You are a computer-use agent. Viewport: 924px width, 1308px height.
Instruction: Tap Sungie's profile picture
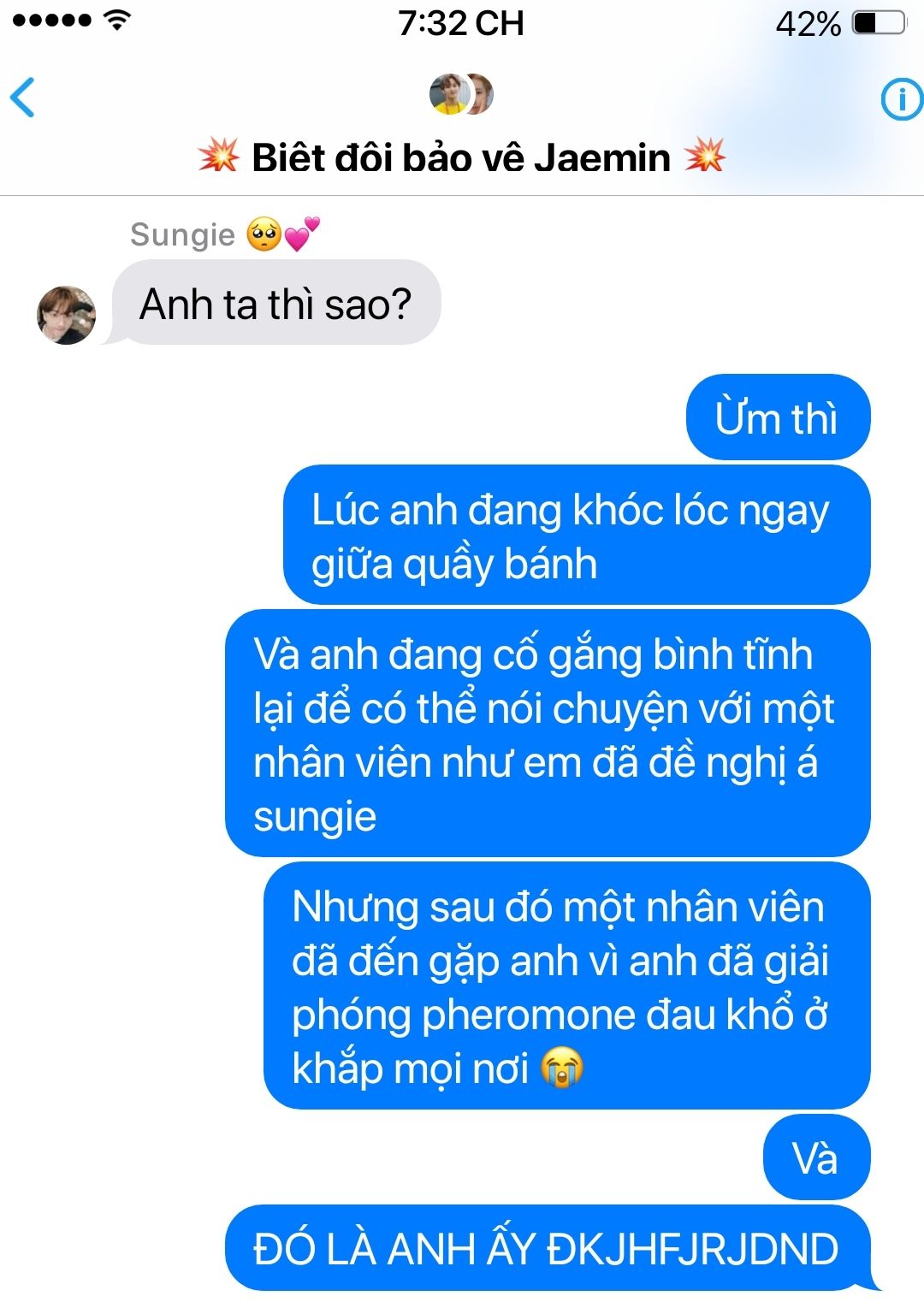(66, 315)
